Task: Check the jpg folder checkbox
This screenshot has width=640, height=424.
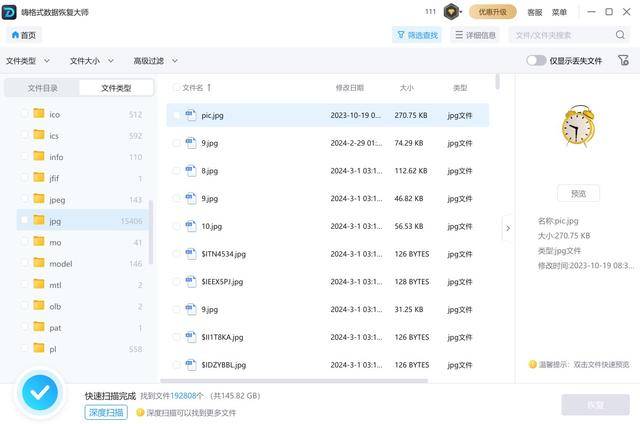Action: [x=24, y=220]
